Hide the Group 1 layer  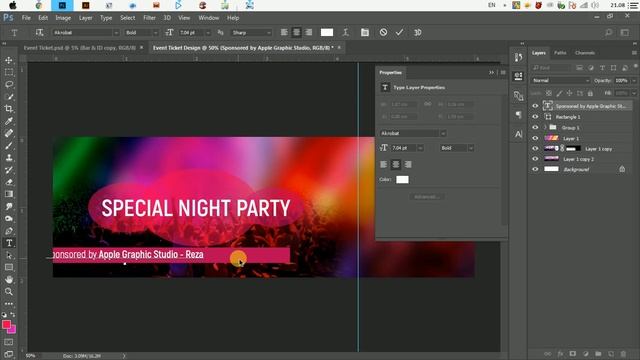click(535, 127)
